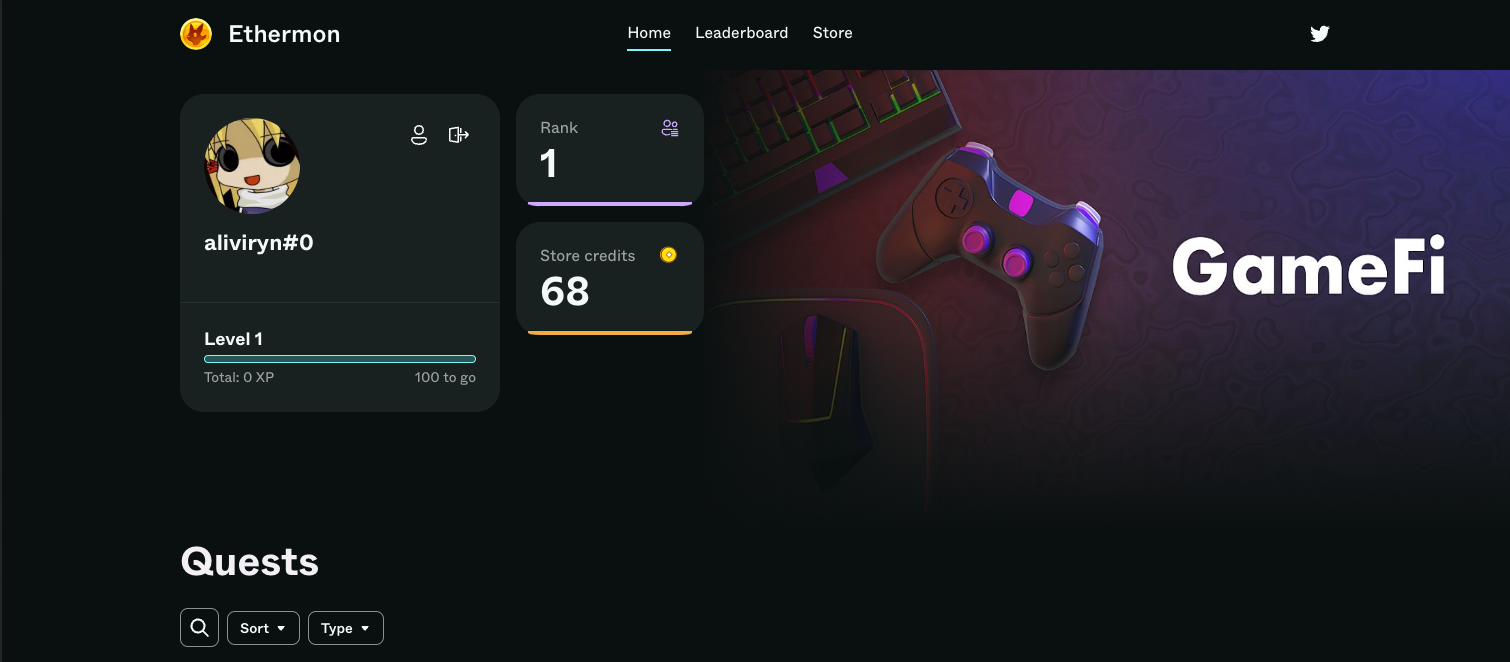Viewport: 1510px width, 662px height.
Task: Open the Type filter dropdown
Action: (345, 628)
